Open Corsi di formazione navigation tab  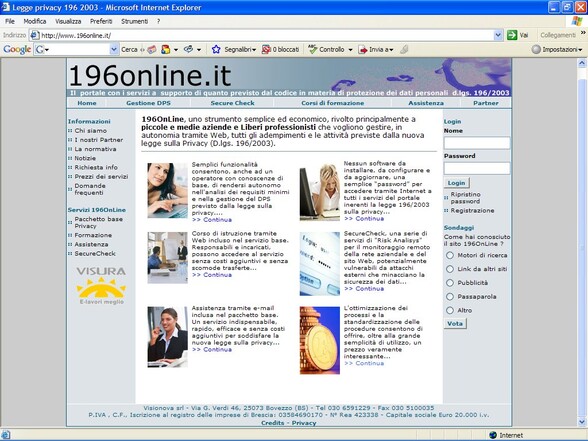[333, 103]
